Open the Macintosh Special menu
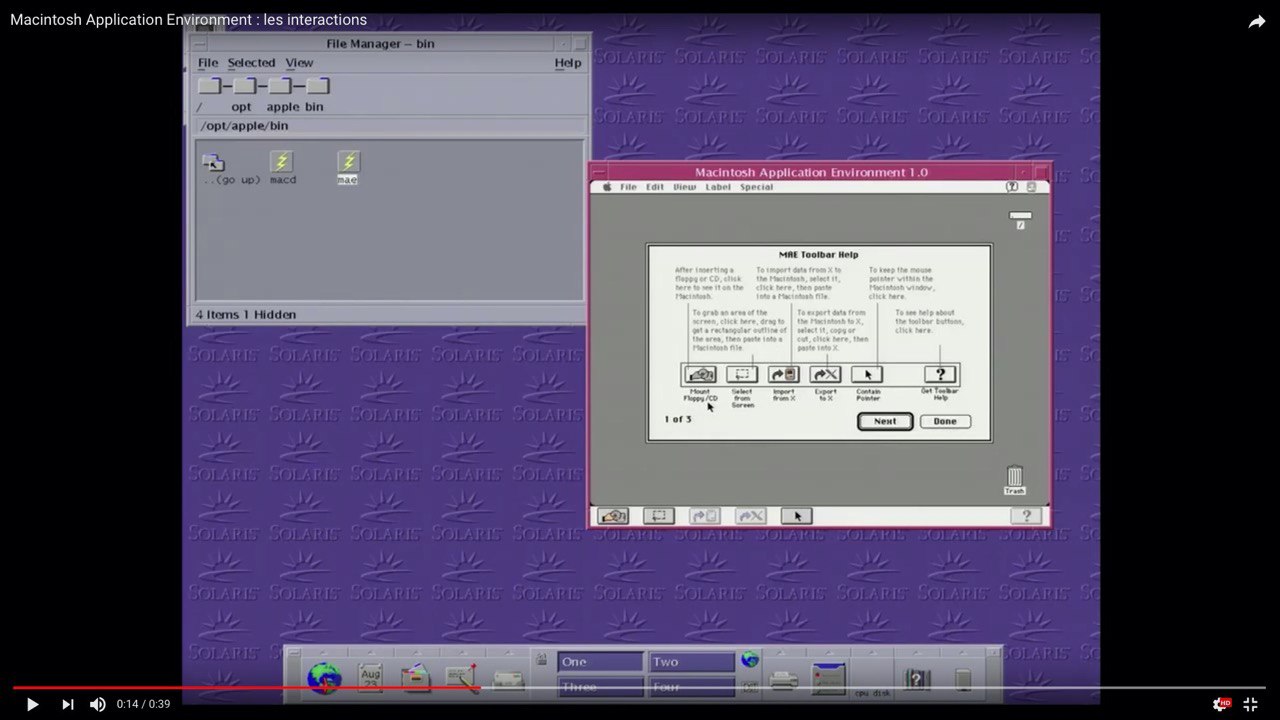 [756, 187]
